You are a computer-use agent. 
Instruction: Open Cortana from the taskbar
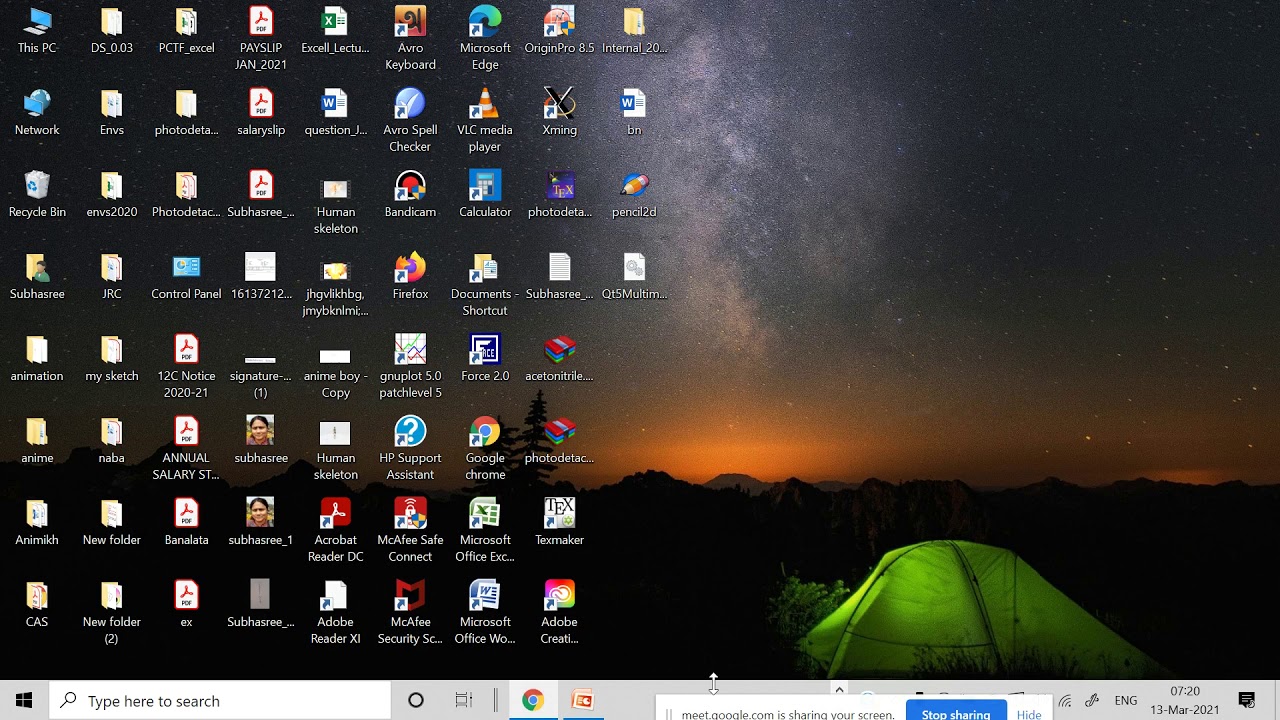pos(416,700)
